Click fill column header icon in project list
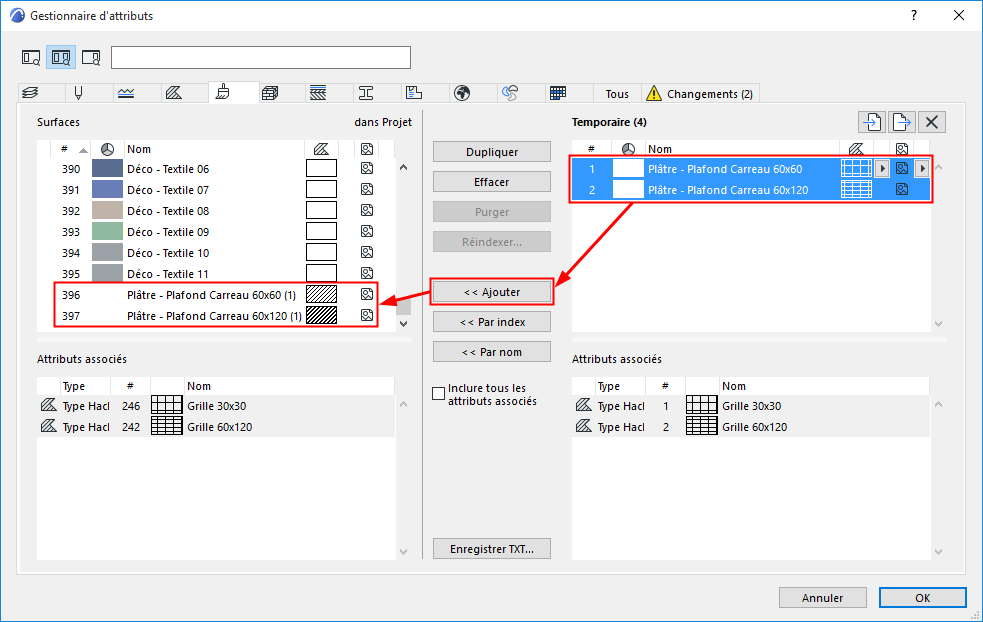This screenshot has height=622, width=983. (x=321, y=149)
